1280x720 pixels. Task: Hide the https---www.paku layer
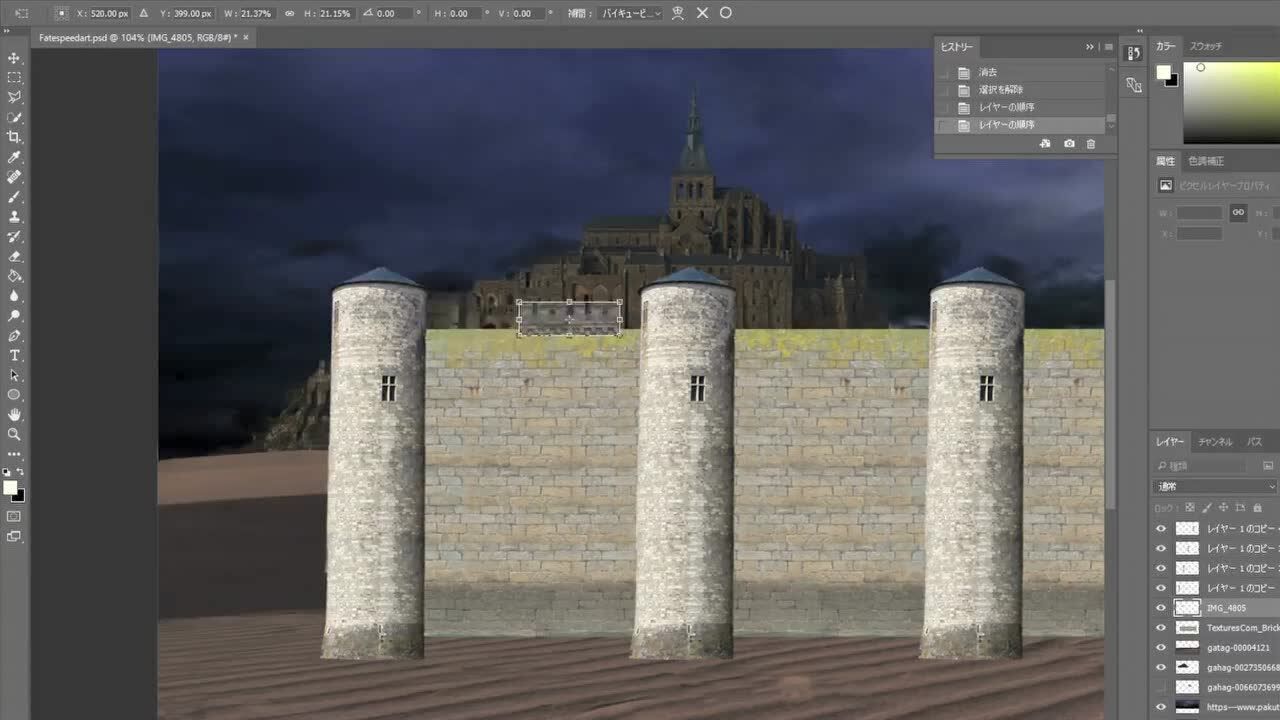[x=1161, y=707]
